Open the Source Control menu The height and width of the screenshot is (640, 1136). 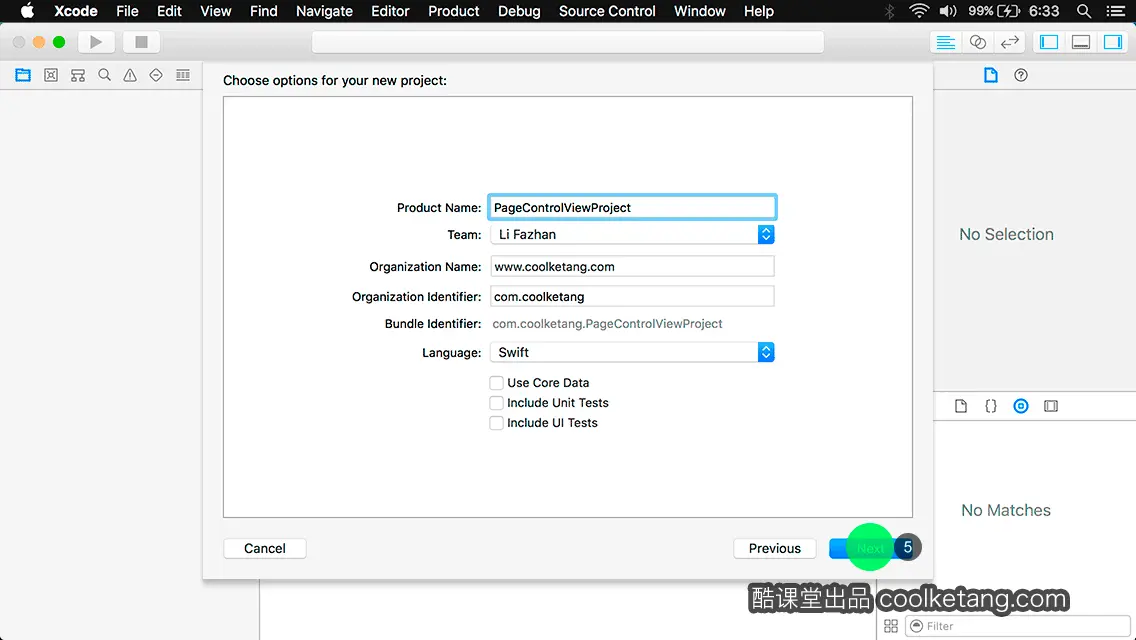tap(607, 11)
